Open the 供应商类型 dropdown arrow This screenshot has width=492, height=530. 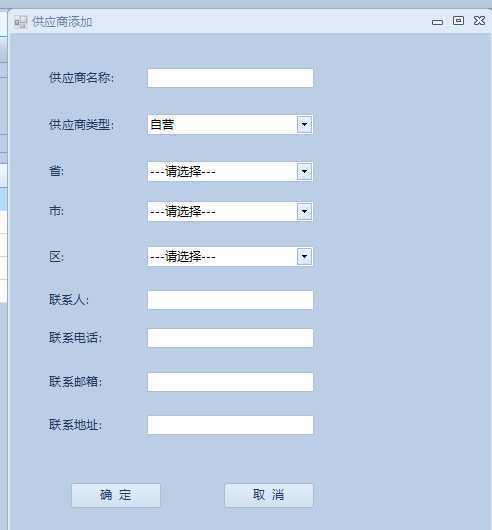pyautogui.click(x=304, y=124)
